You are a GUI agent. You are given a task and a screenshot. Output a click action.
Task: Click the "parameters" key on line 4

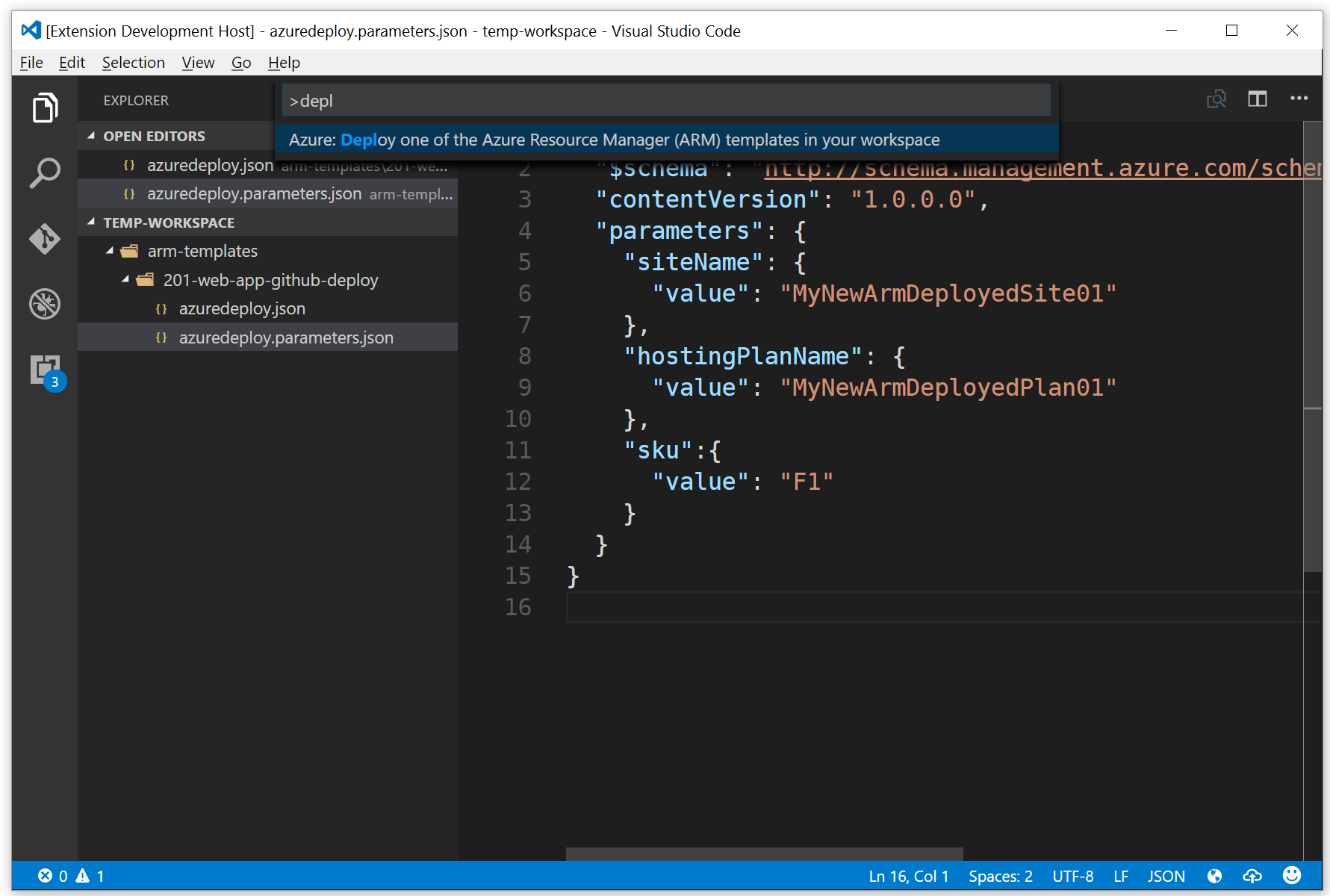click(679, 231)
